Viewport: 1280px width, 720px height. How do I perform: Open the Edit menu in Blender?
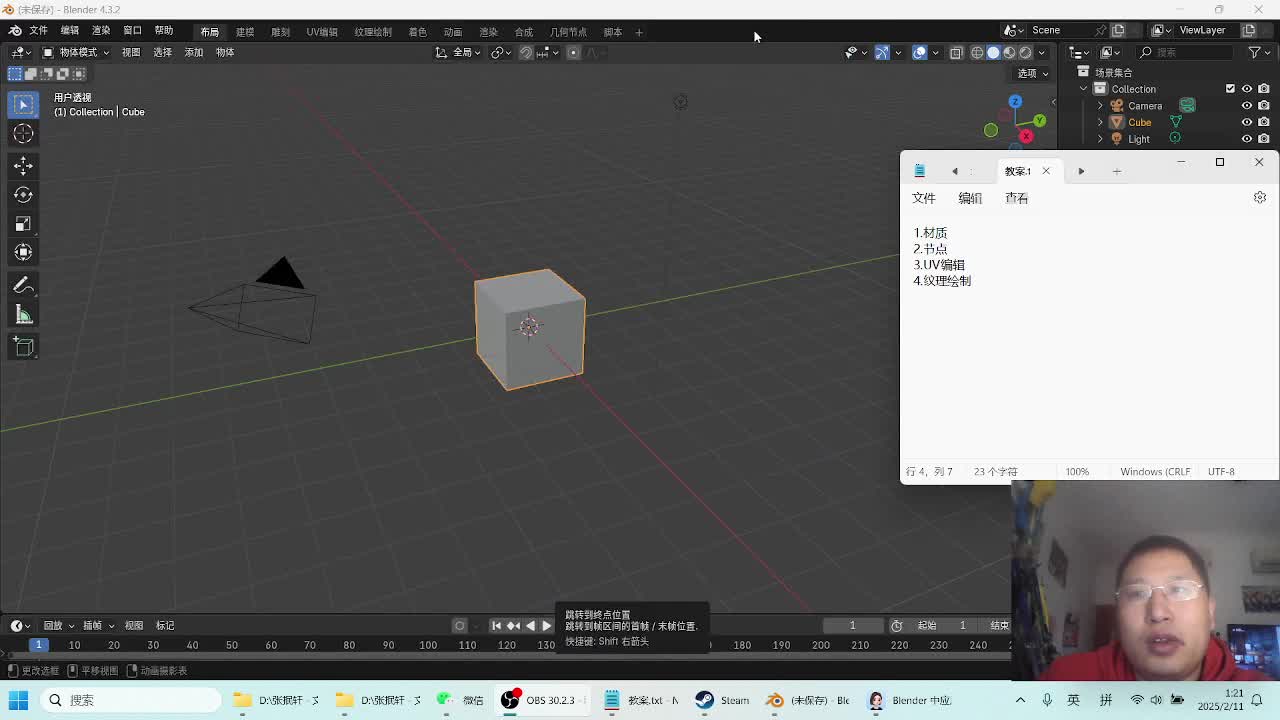(x=69, y=31)
